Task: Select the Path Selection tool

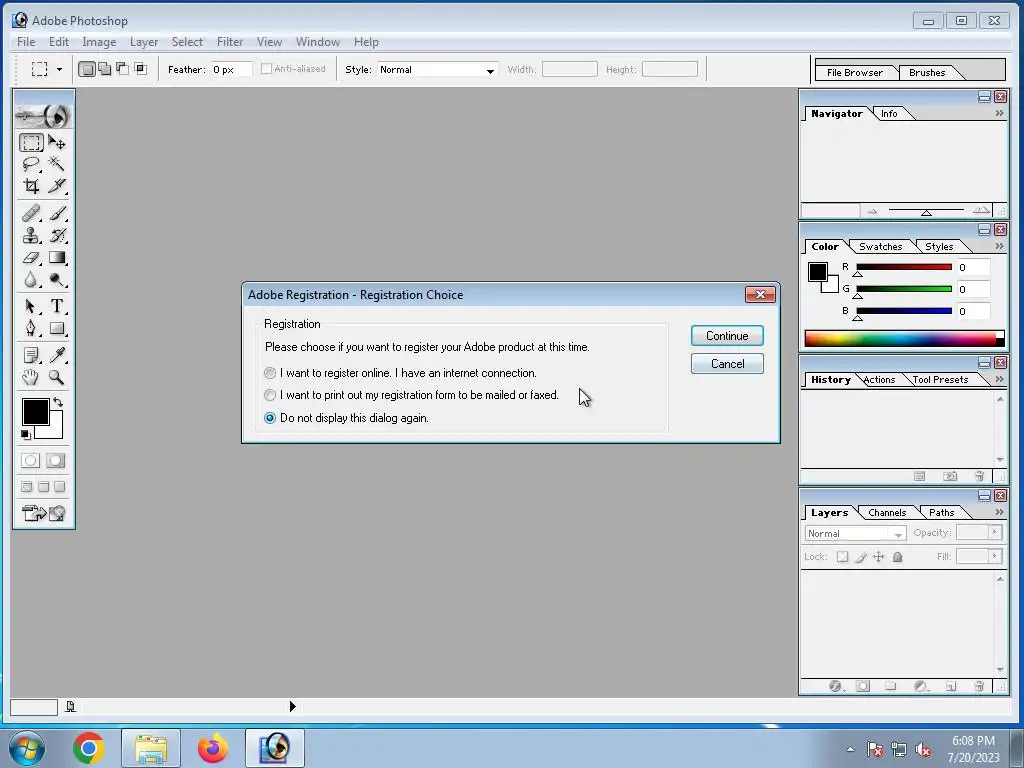Action: [x=31, y=306]
